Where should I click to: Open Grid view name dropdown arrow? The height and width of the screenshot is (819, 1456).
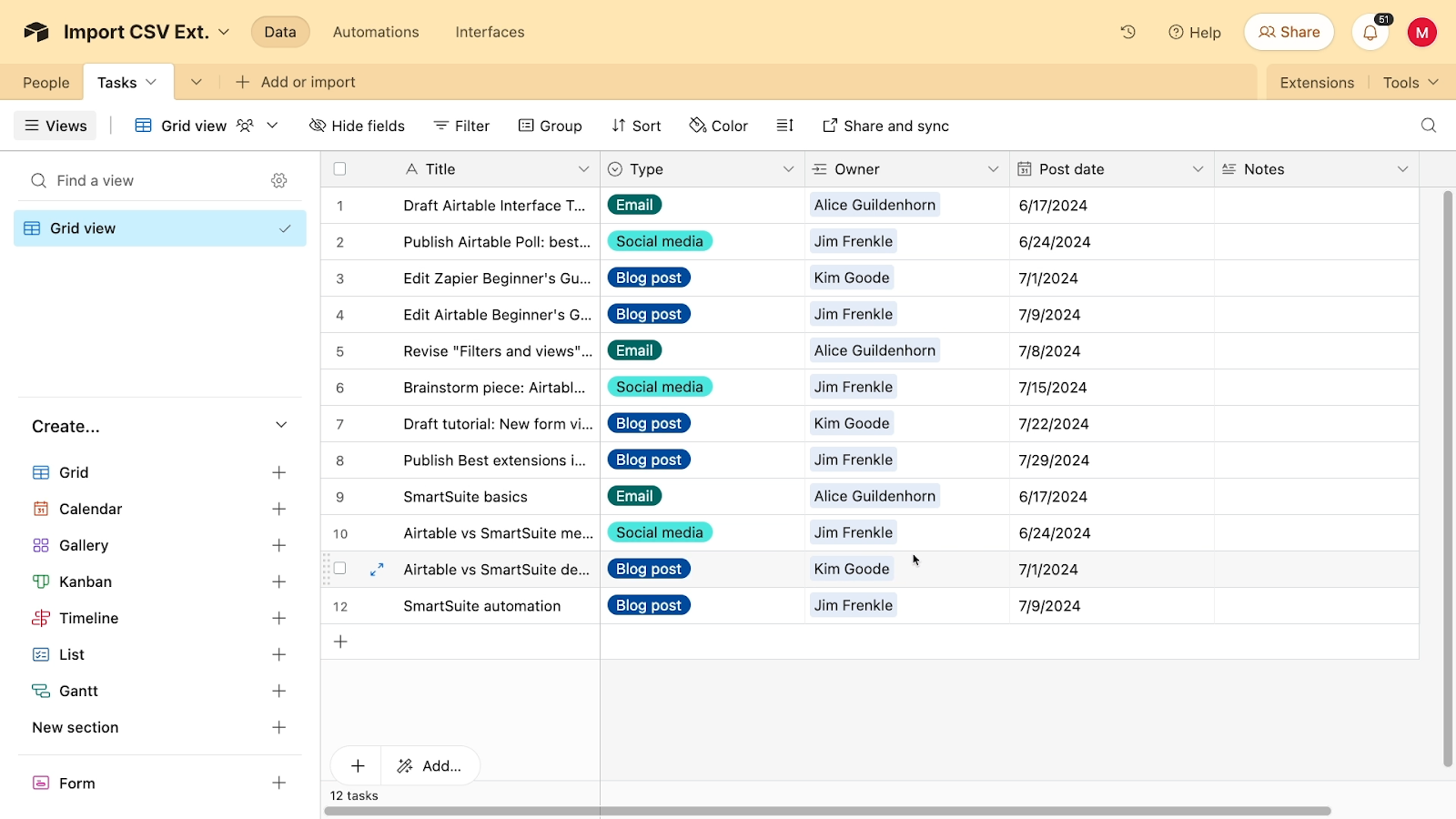[x=272, y=126]
